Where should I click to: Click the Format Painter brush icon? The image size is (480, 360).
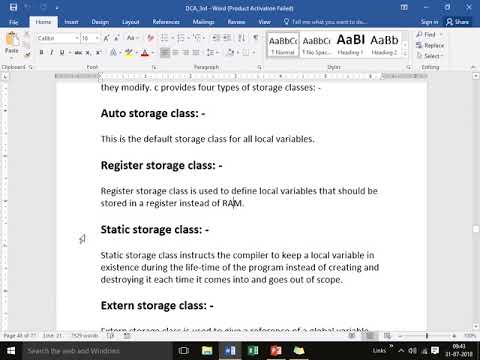point(28,54)
